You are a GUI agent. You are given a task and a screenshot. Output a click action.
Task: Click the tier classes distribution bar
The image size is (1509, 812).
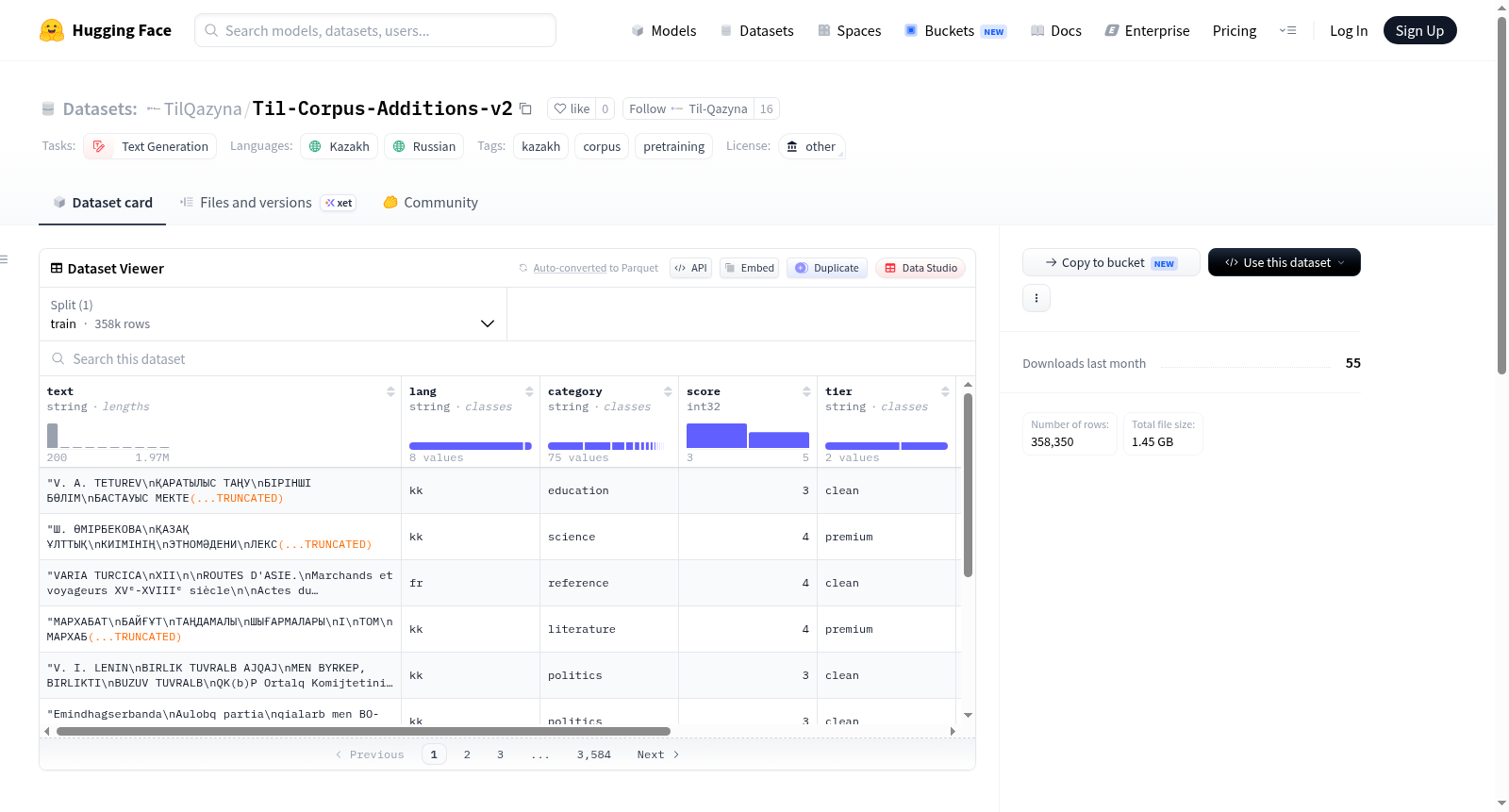tap(887, 446)
